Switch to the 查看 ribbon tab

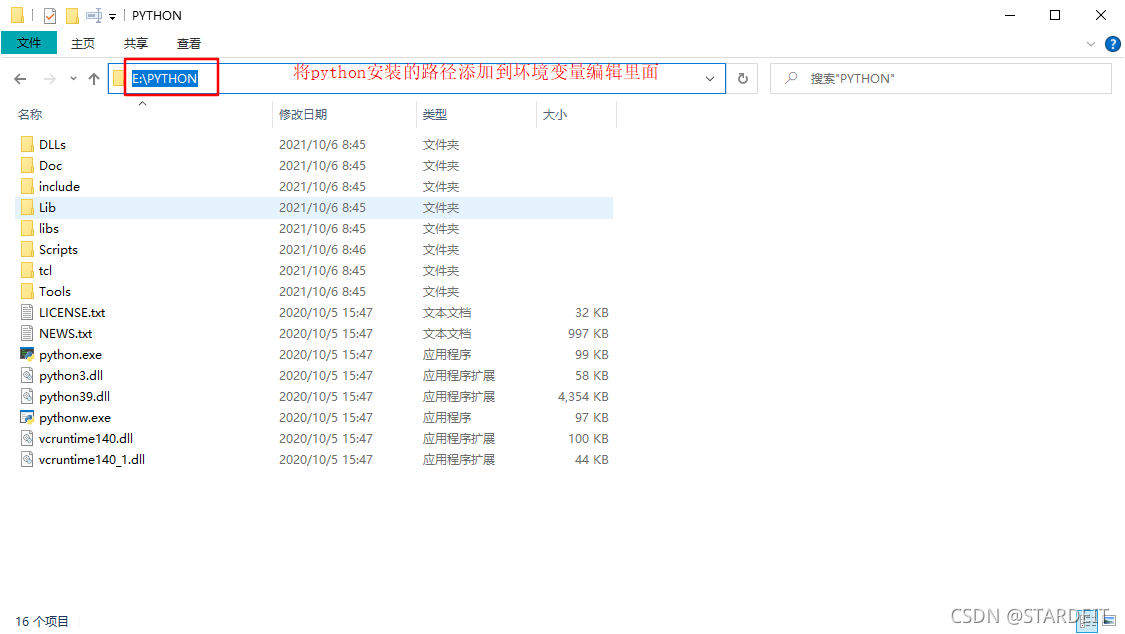click(x=189, y=44)
